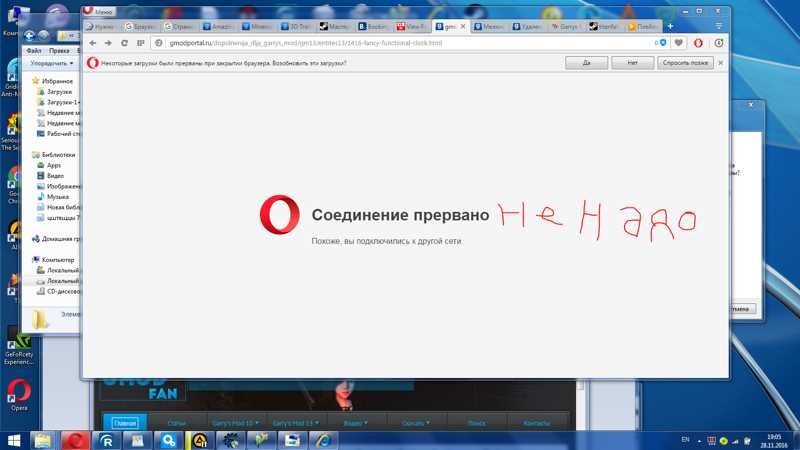800x450 pixels.
Task: Open Загрузки folder in Explorer sidebar
Action: (x=55, y=92)
